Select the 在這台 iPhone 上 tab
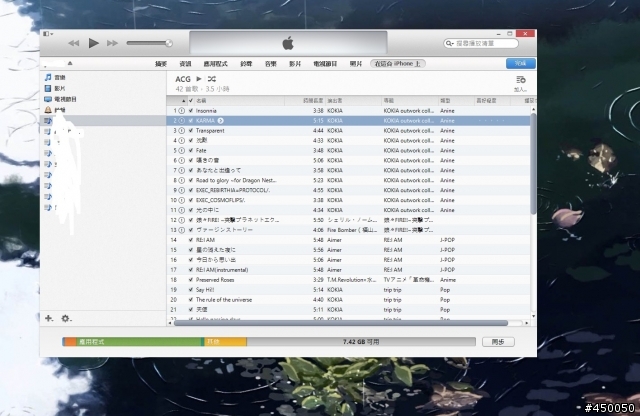 pos(398,64)
